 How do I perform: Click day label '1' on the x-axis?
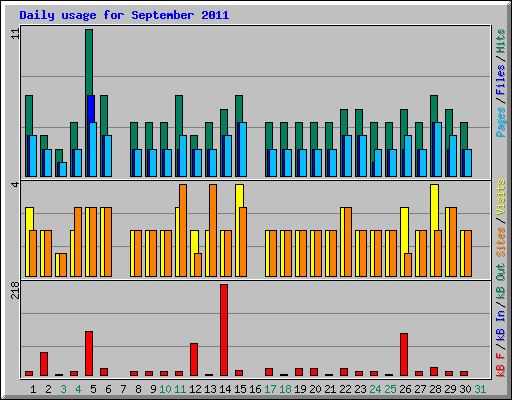33,389
